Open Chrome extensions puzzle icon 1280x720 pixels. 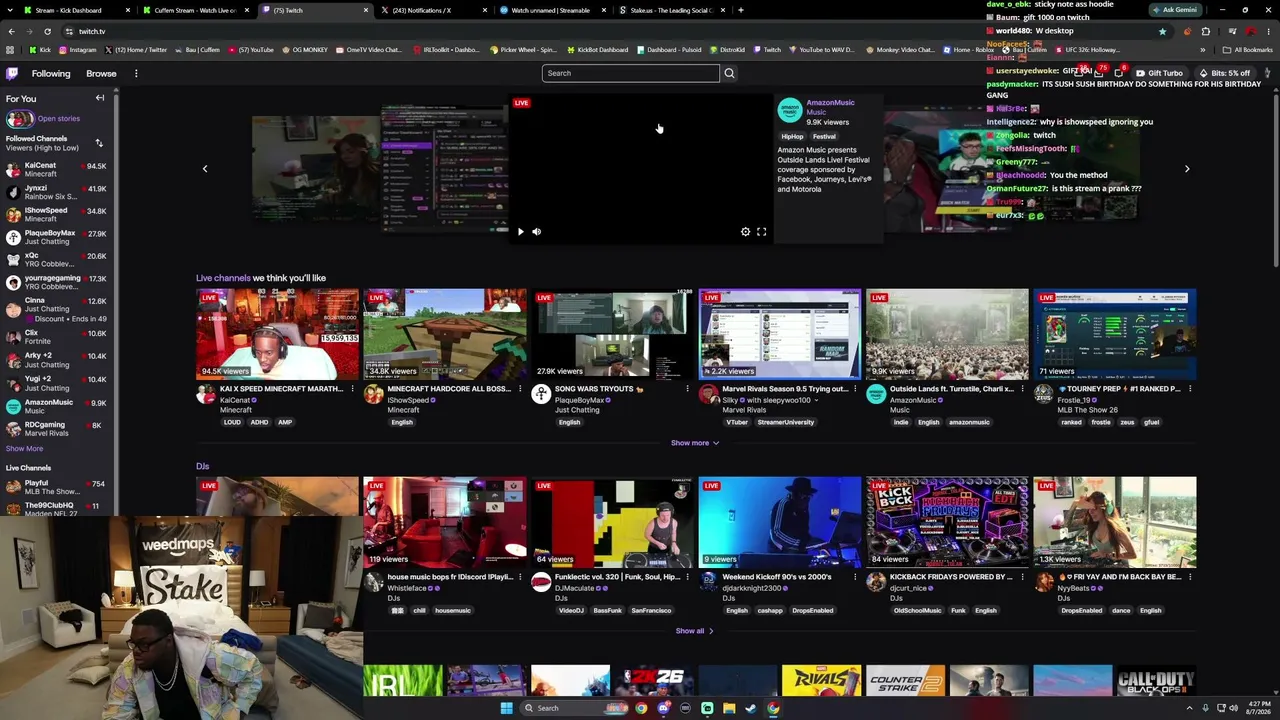tap(1206, 31)
